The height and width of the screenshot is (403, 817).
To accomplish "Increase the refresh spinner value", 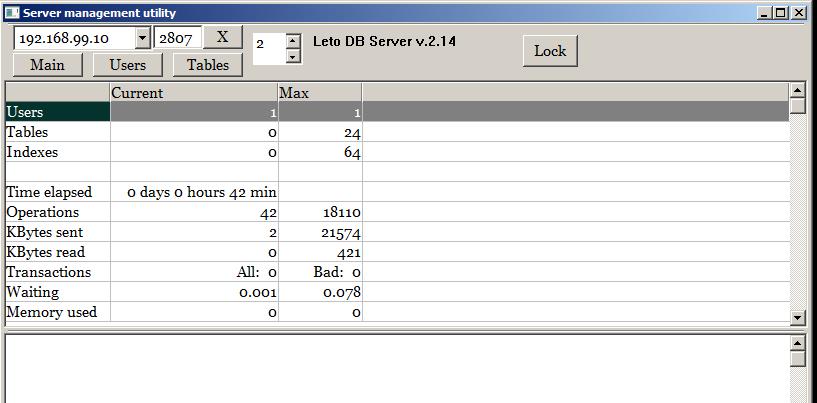I will (292, 41).
